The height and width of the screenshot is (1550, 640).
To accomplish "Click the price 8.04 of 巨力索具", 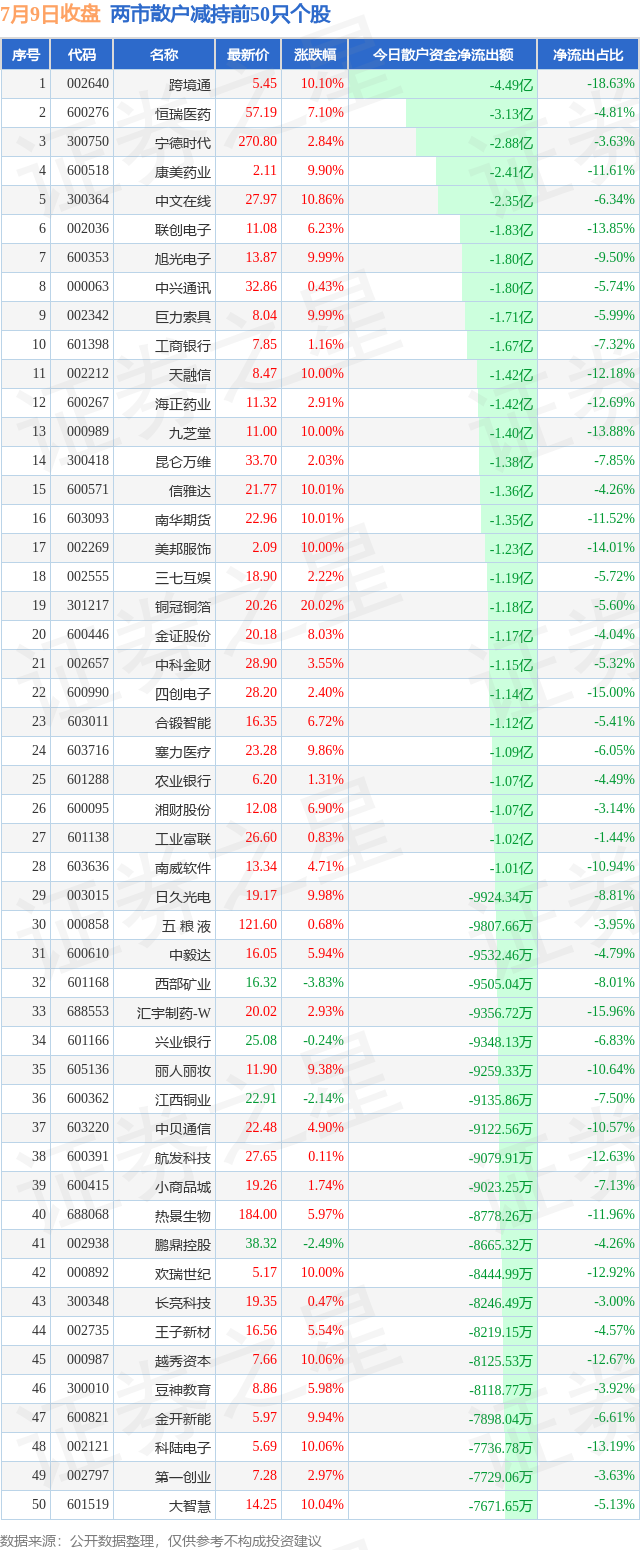I will 264,316.
